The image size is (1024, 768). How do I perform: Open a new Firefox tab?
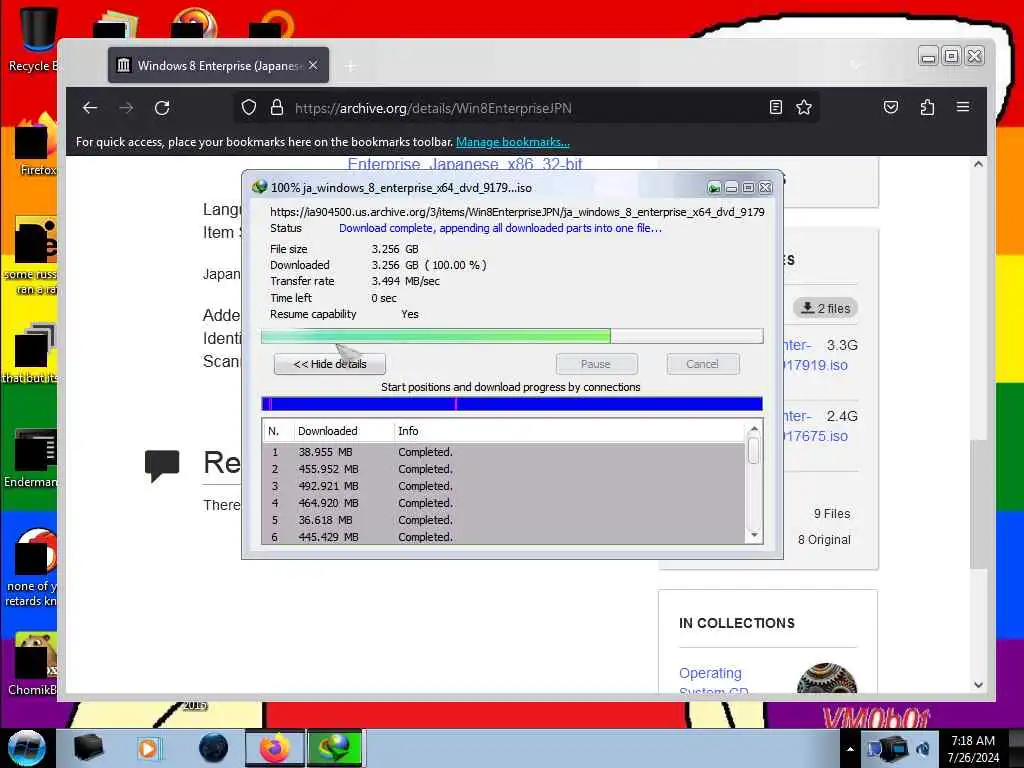tap(351, 66)
